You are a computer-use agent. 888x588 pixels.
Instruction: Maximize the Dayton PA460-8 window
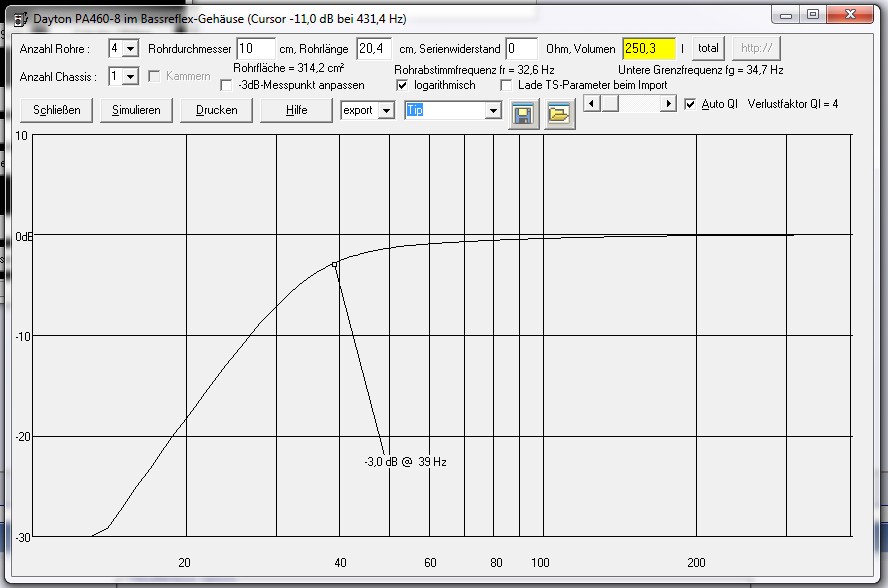(x=813, y=15)
